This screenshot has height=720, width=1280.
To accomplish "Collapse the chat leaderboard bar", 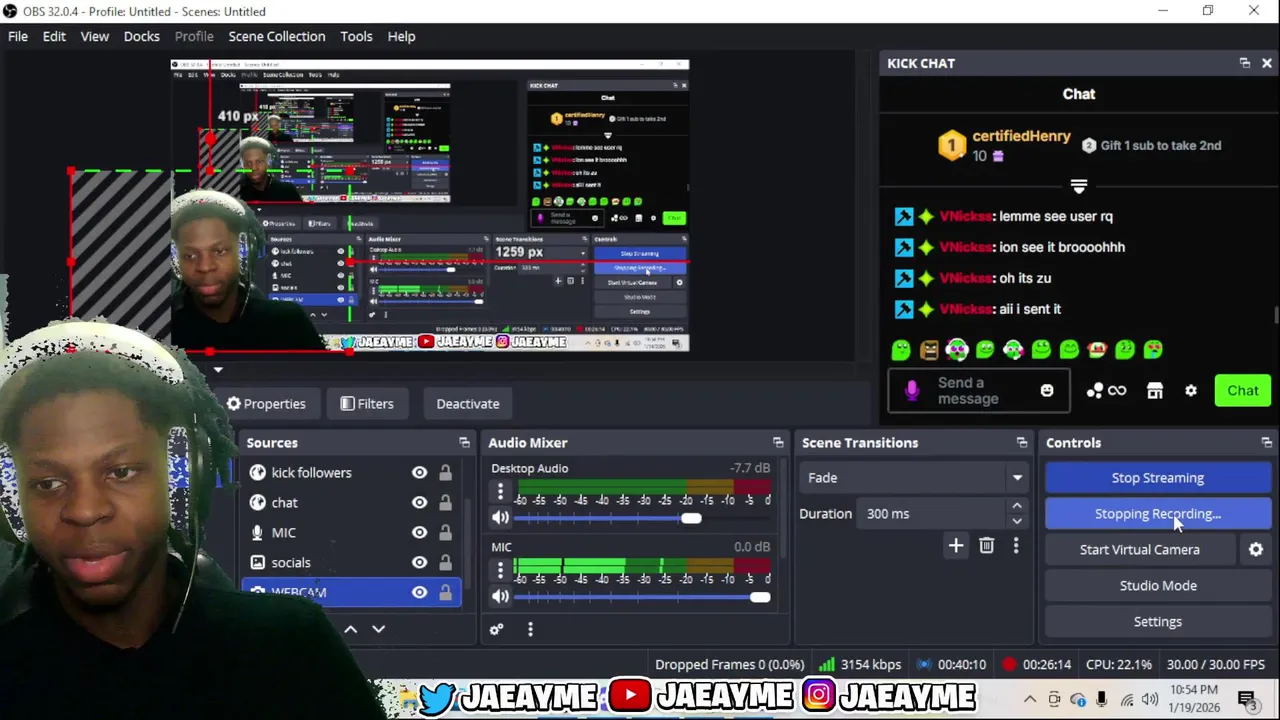I will click(x=1079, y=186).
